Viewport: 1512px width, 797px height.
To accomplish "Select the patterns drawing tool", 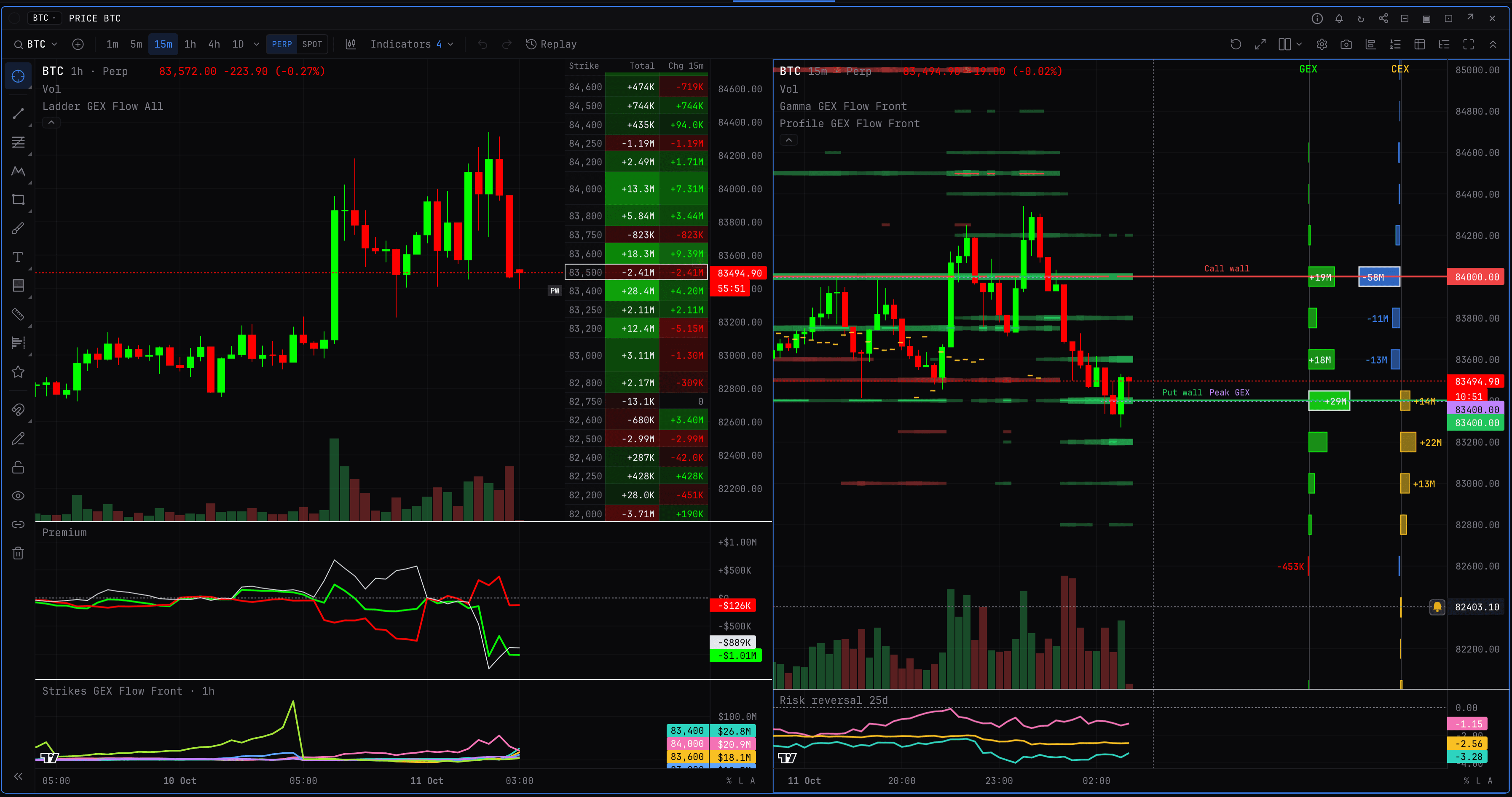I will pyautogui.click(x=18, y=171).
